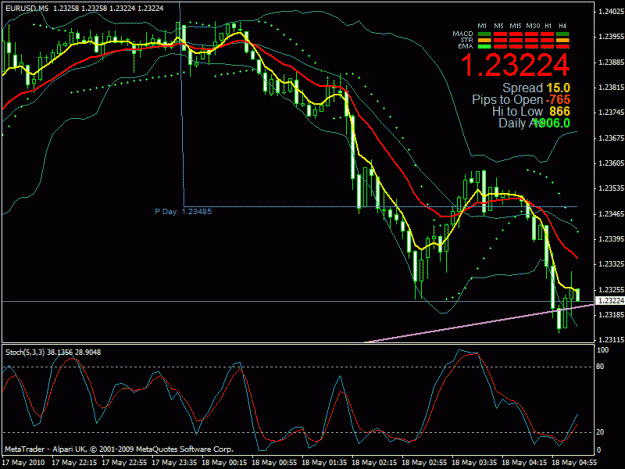
Task: Click the 18 May 04:55 time label
Action: pyautogui.click(x=574, y=463)
